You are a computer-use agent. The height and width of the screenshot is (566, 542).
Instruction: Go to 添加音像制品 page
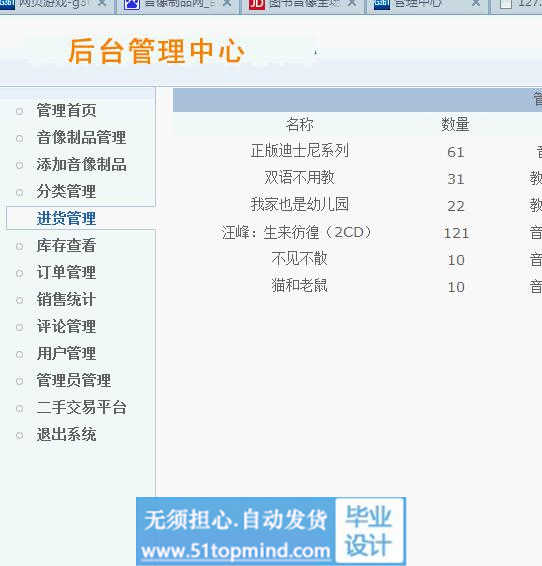click(x=82, y=165)
